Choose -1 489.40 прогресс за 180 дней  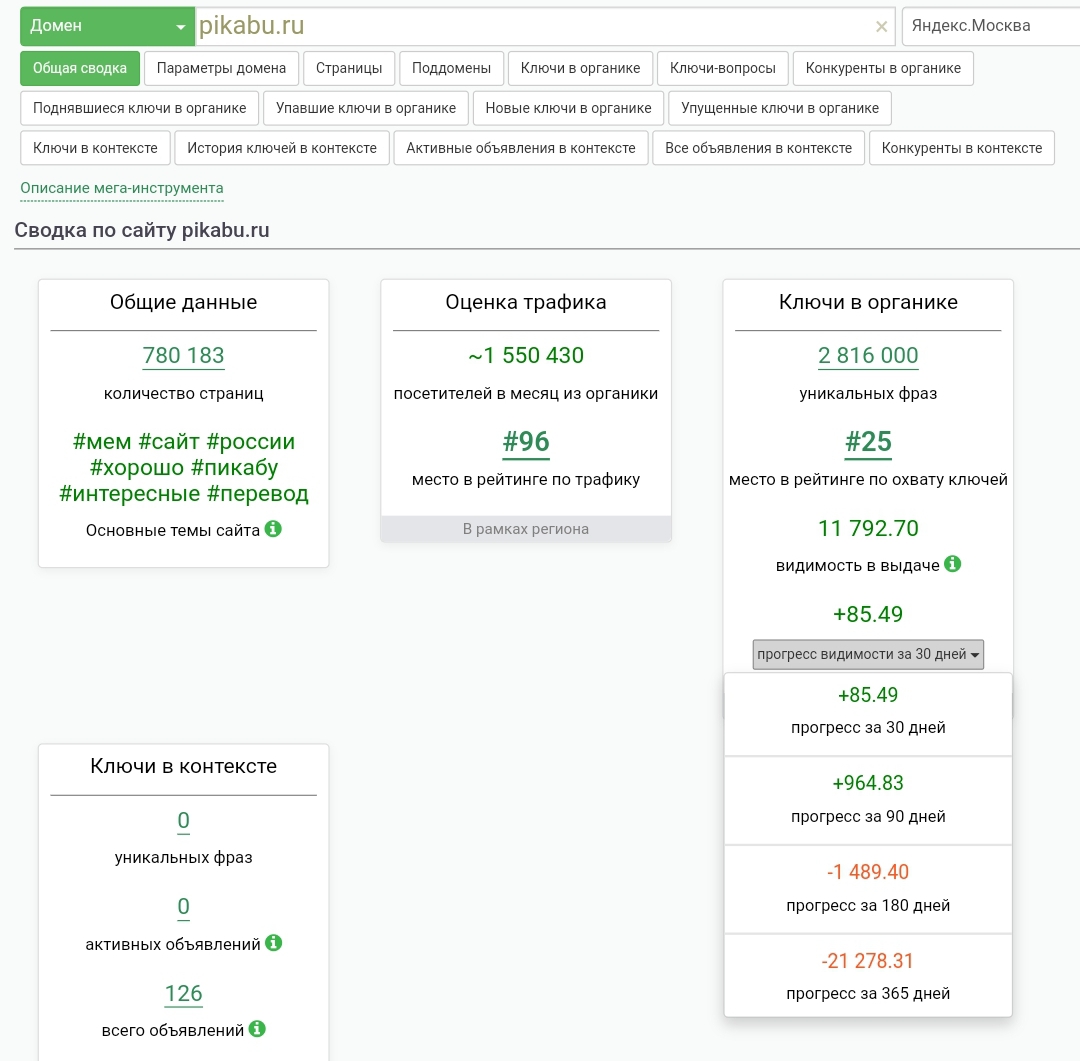tap(868, 889)
